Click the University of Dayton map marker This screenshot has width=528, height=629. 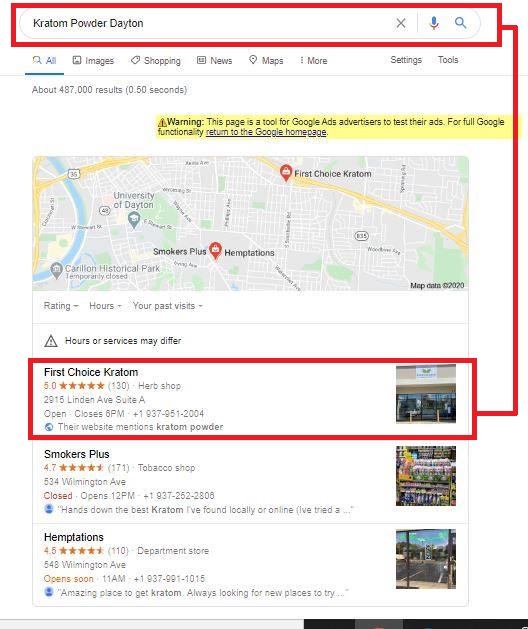(x=134, y=219)
